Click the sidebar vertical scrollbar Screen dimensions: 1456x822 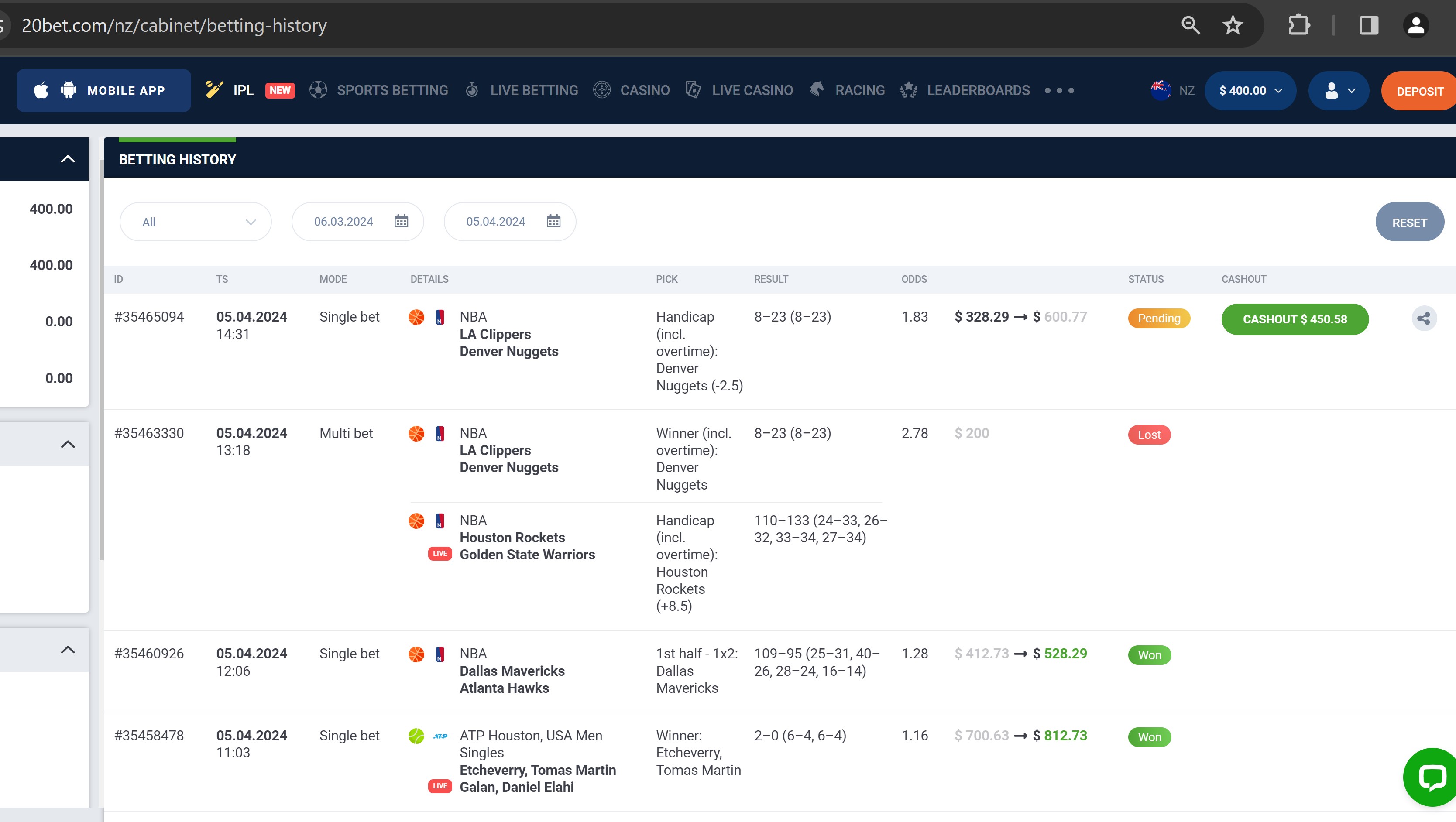click(101, 360)
